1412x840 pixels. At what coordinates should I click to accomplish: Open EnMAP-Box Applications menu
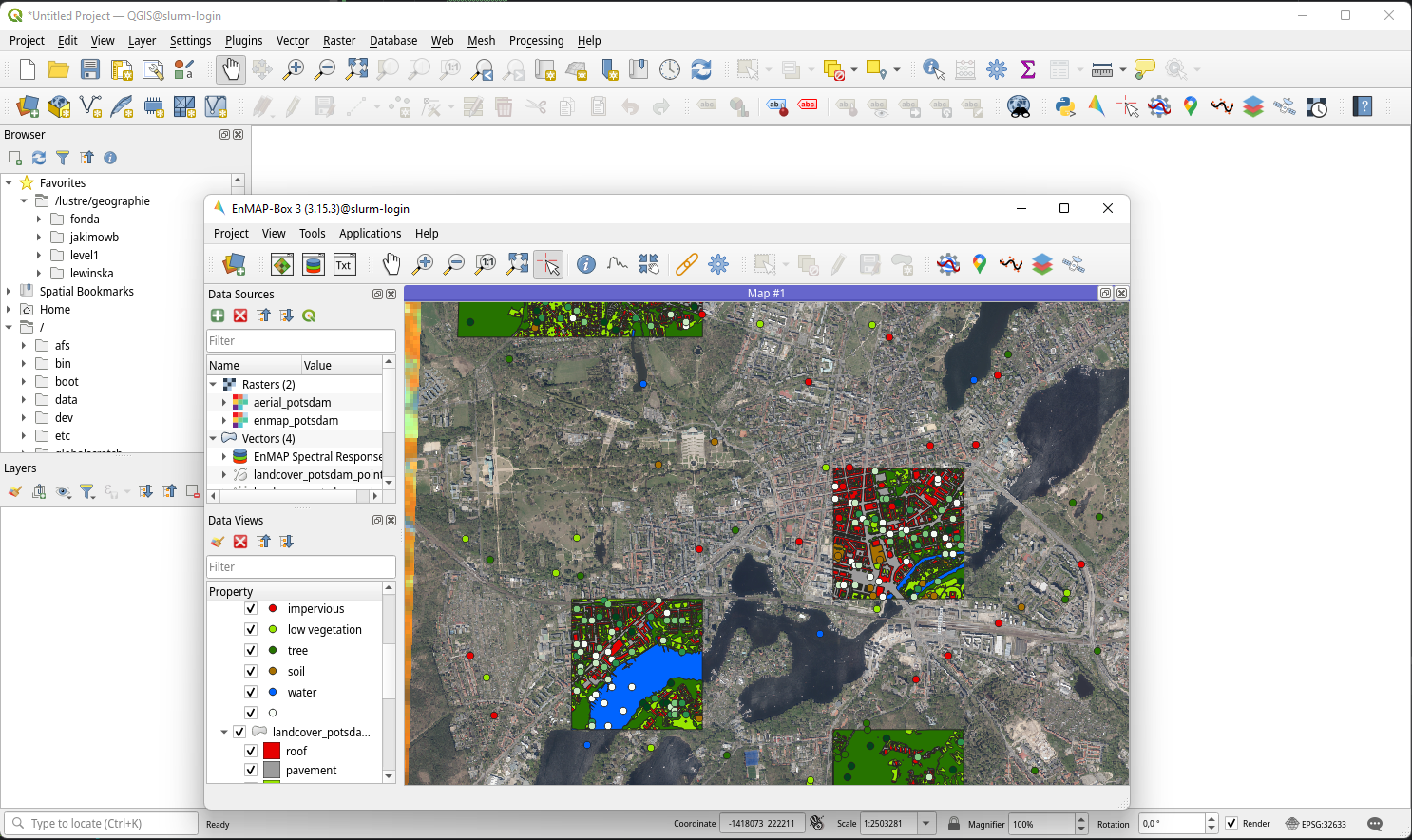[370, 234]
